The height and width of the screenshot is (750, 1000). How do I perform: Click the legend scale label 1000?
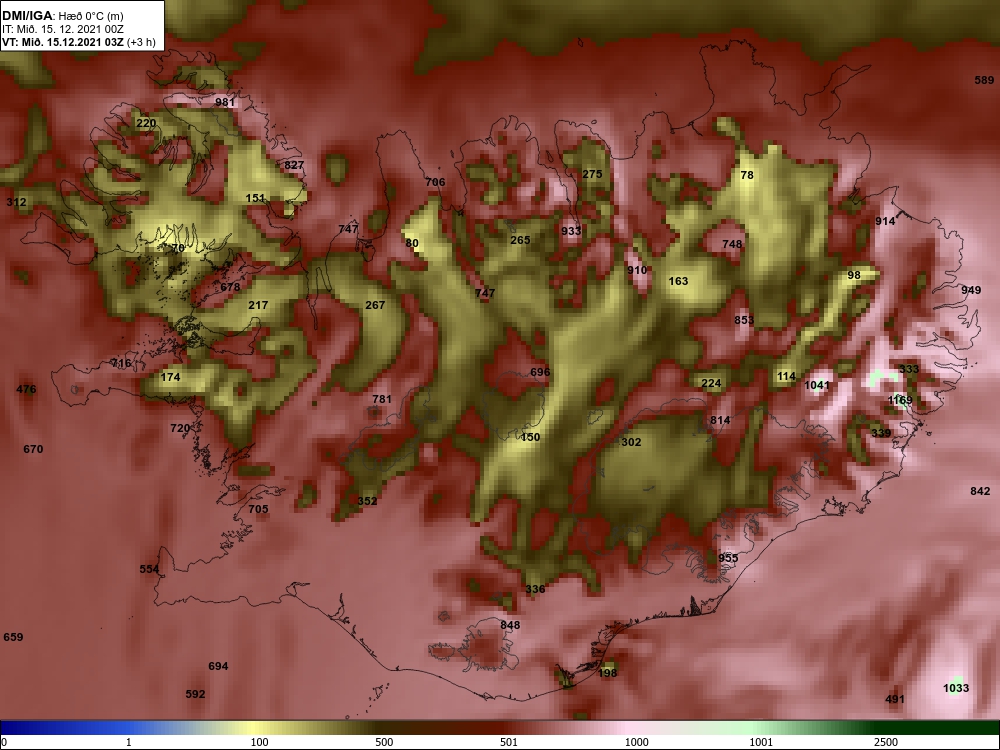coord(636,742)
